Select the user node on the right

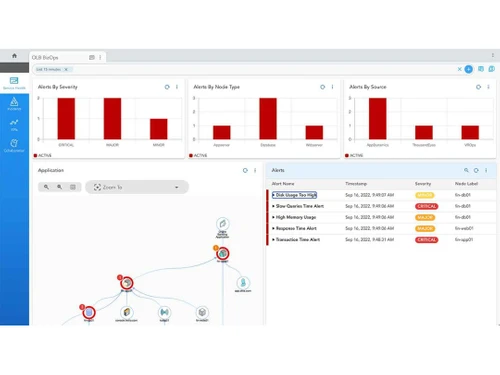243,283
